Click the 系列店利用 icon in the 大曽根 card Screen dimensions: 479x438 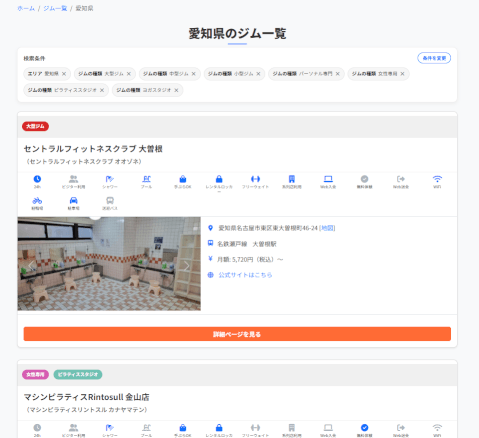[x=292, y=179]
